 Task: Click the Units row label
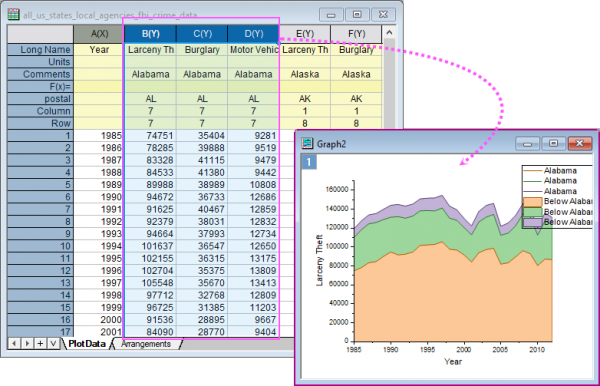(x=41, y=62)
